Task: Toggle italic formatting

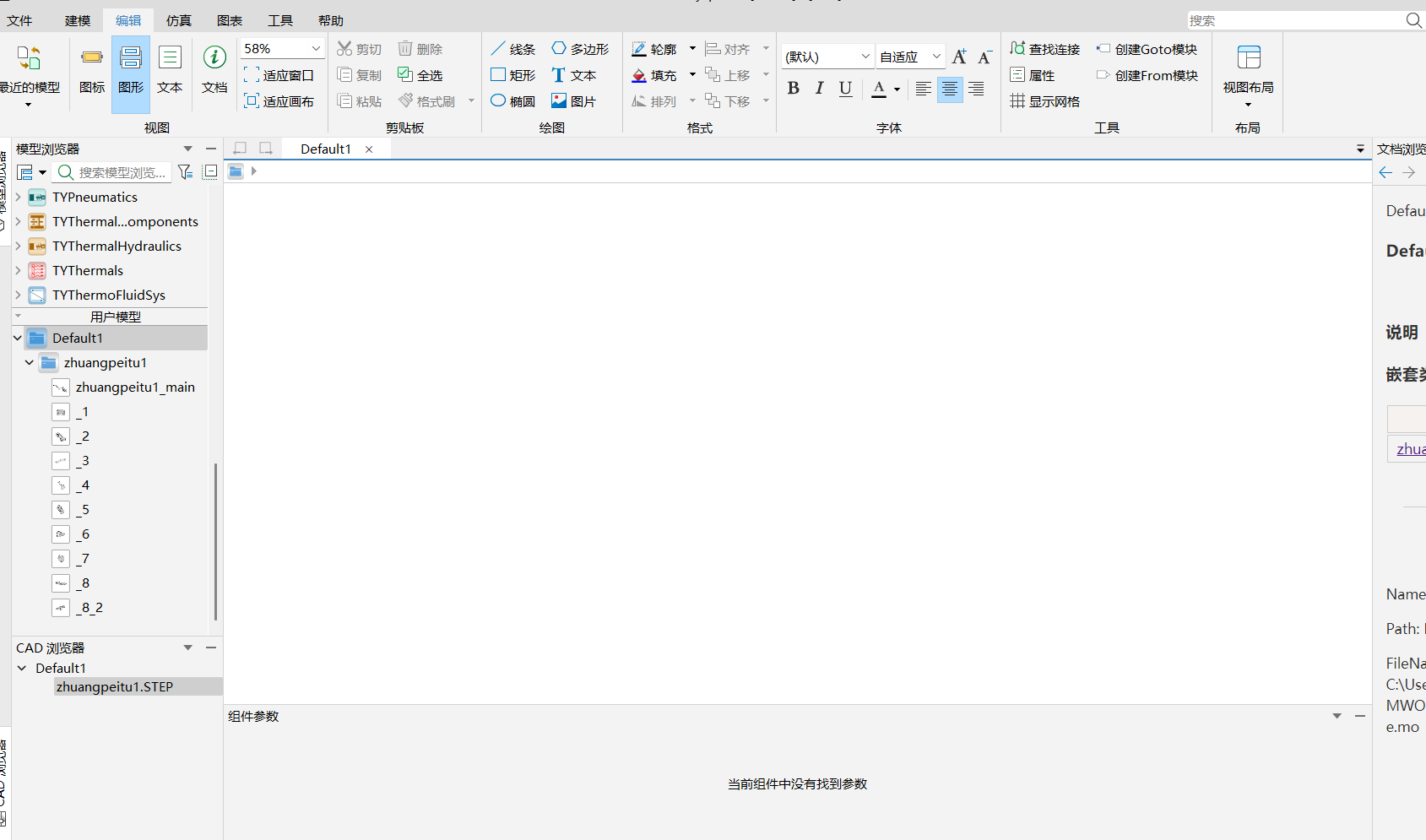Action: pyautogui.click(x=819, y=89)
